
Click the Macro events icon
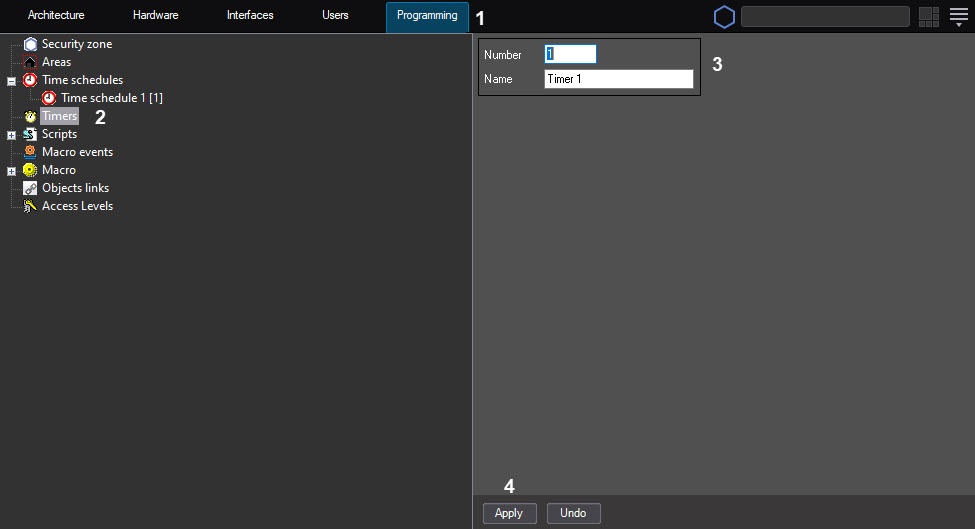pyautogui.click(x=30, y=152)
